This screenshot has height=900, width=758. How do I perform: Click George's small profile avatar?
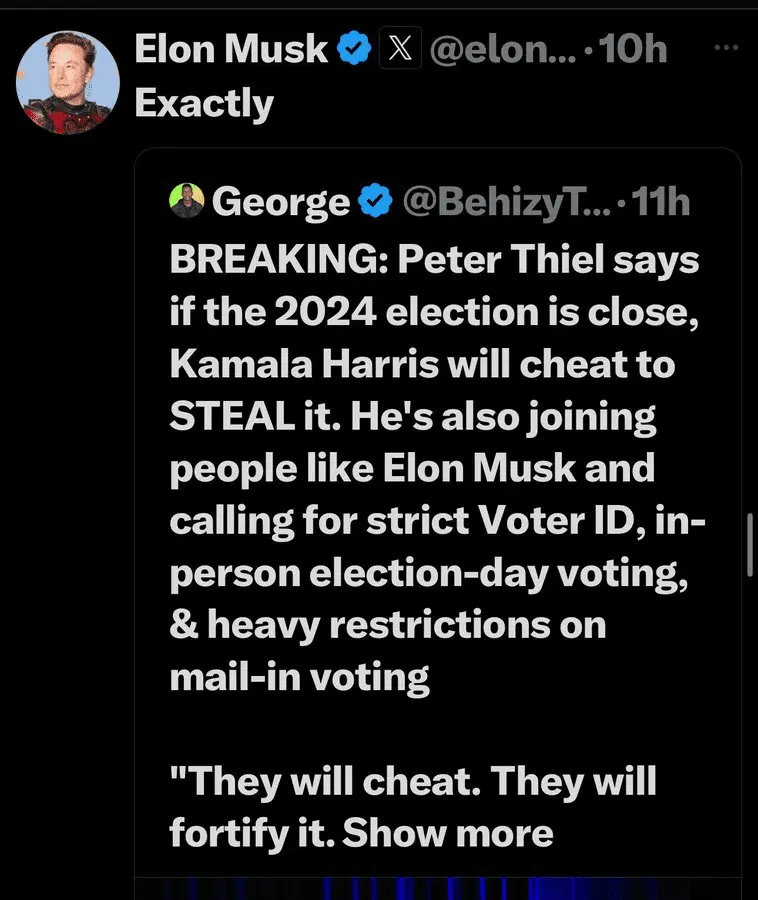187,202
